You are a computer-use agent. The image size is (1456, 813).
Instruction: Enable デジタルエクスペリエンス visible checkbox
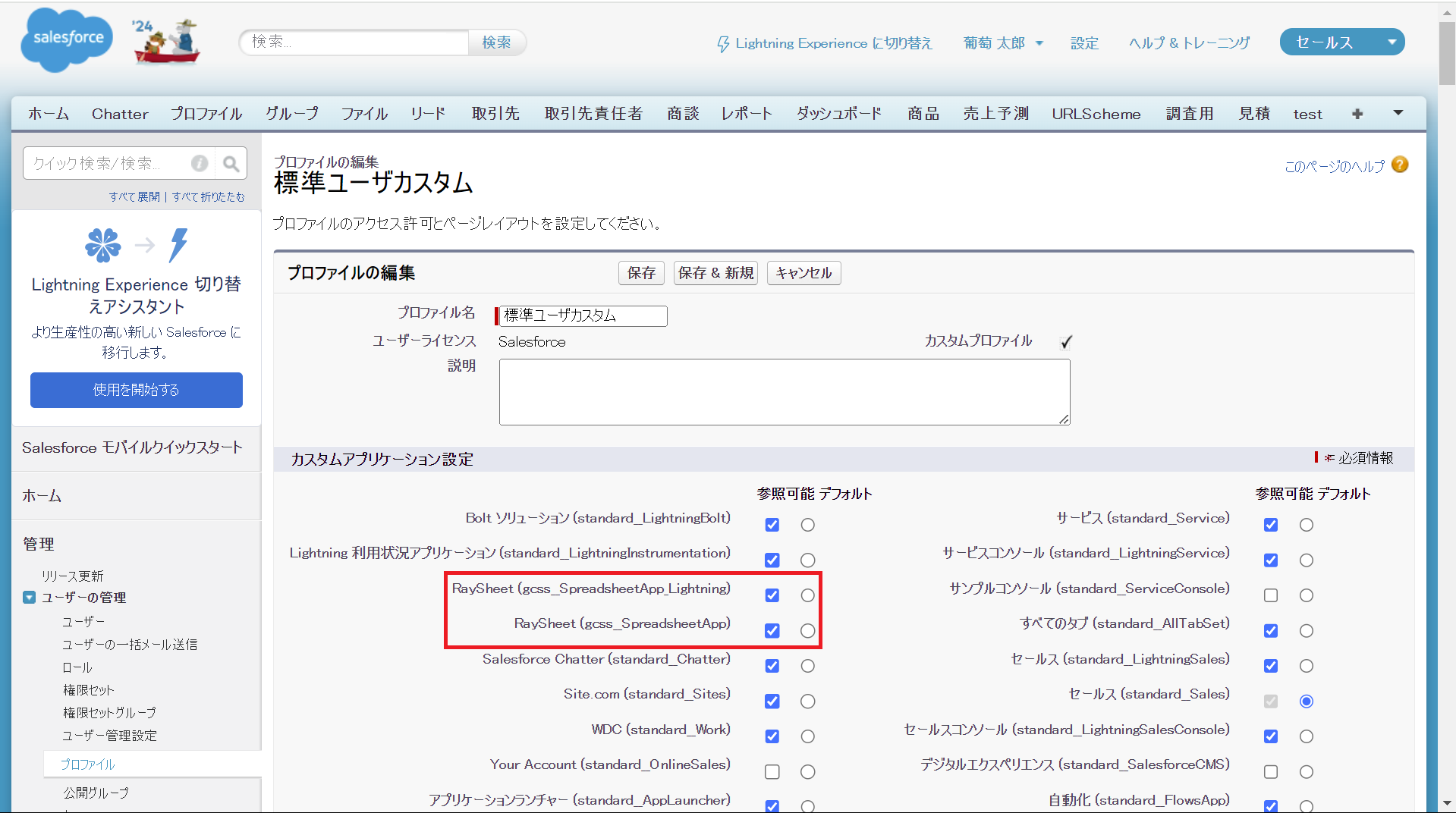click(1271, 772)
